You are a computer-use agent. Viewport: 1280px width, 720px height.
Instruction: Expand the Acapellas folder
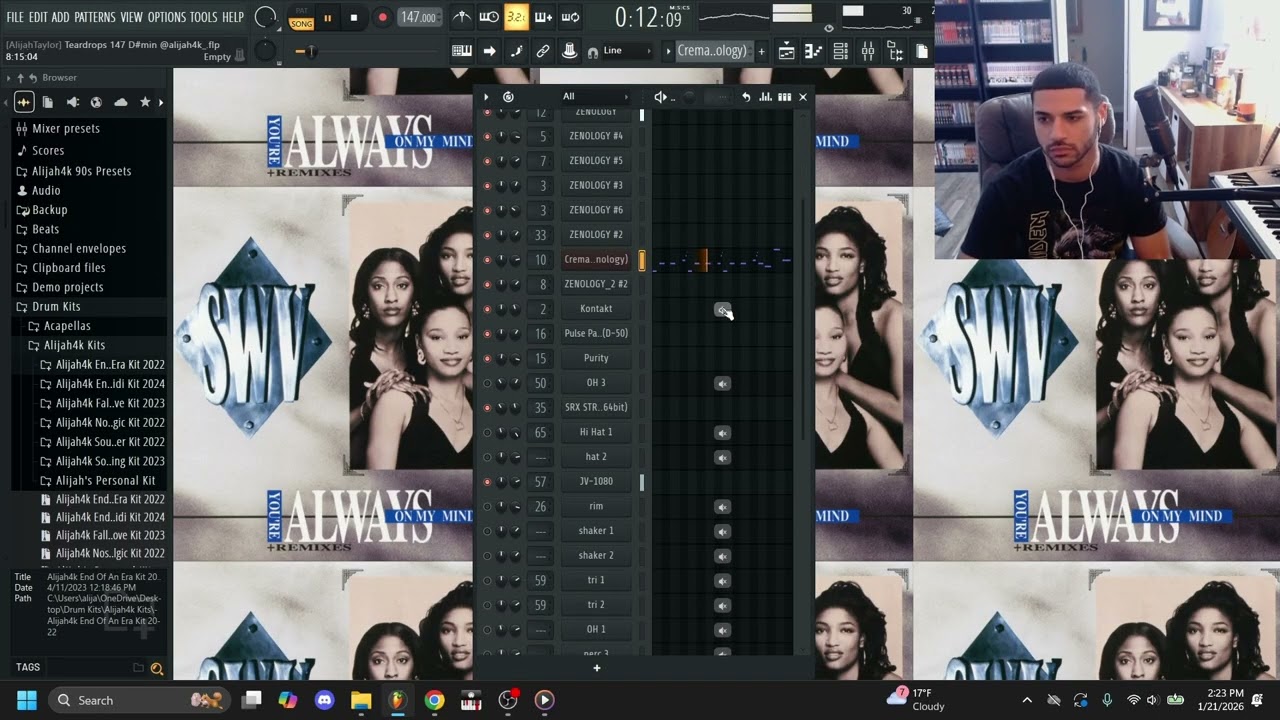click(x=67, y=325)
